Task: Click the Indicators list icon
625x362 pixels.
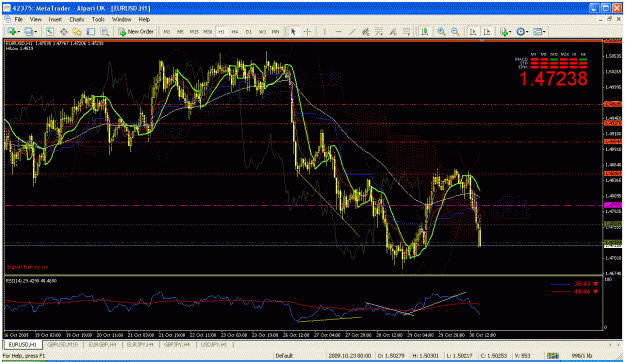Action: (x=504, y=31)
